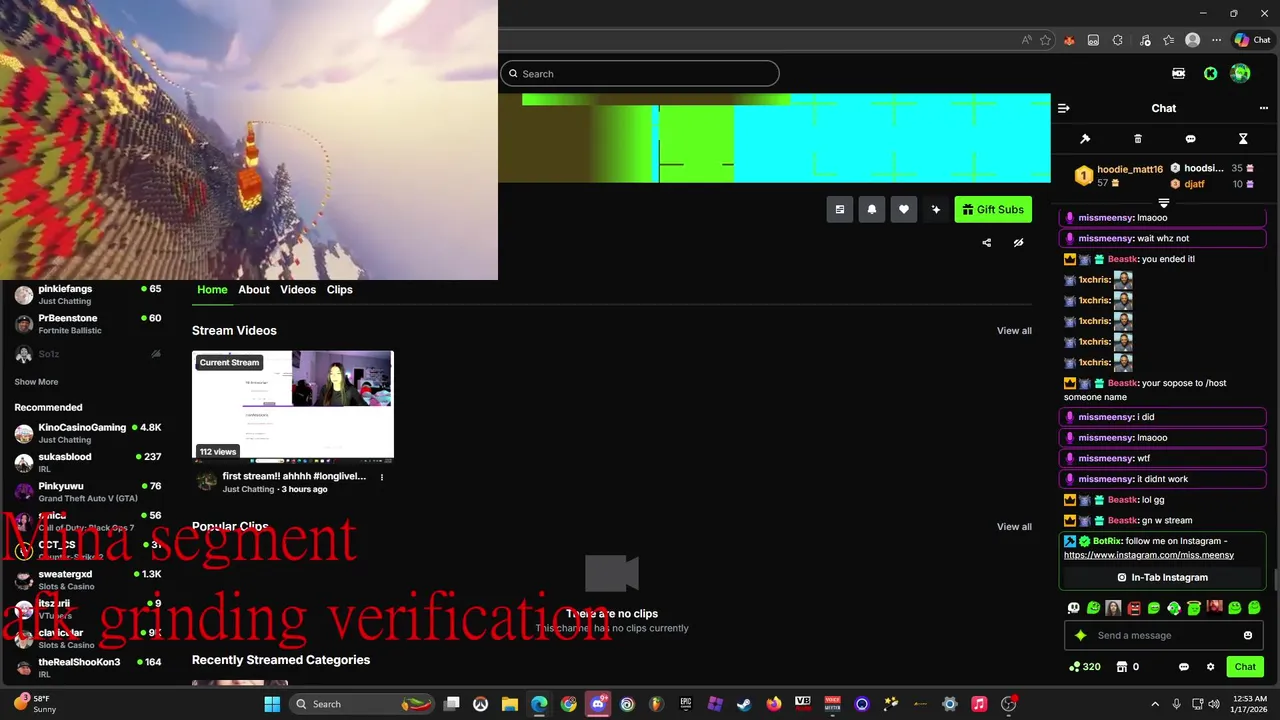The height and width of the screenshot is (720, 1280).
Task: Open sweatergxd recommended channel
Action: (88, 579)
